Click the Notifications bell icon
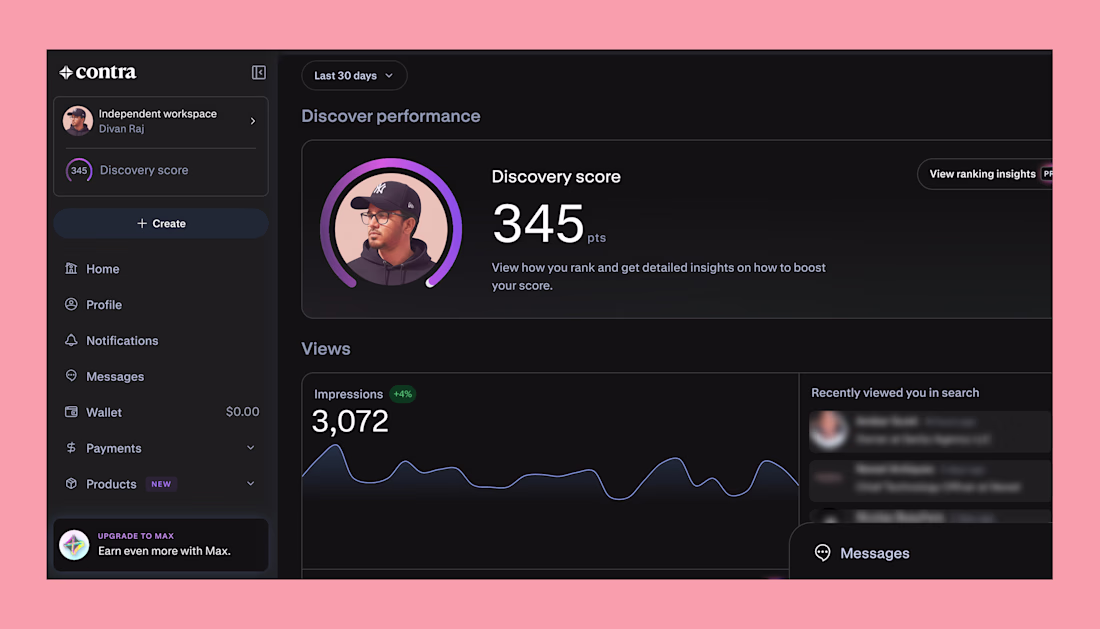The image size is (1100, 629). coord(71,340)
